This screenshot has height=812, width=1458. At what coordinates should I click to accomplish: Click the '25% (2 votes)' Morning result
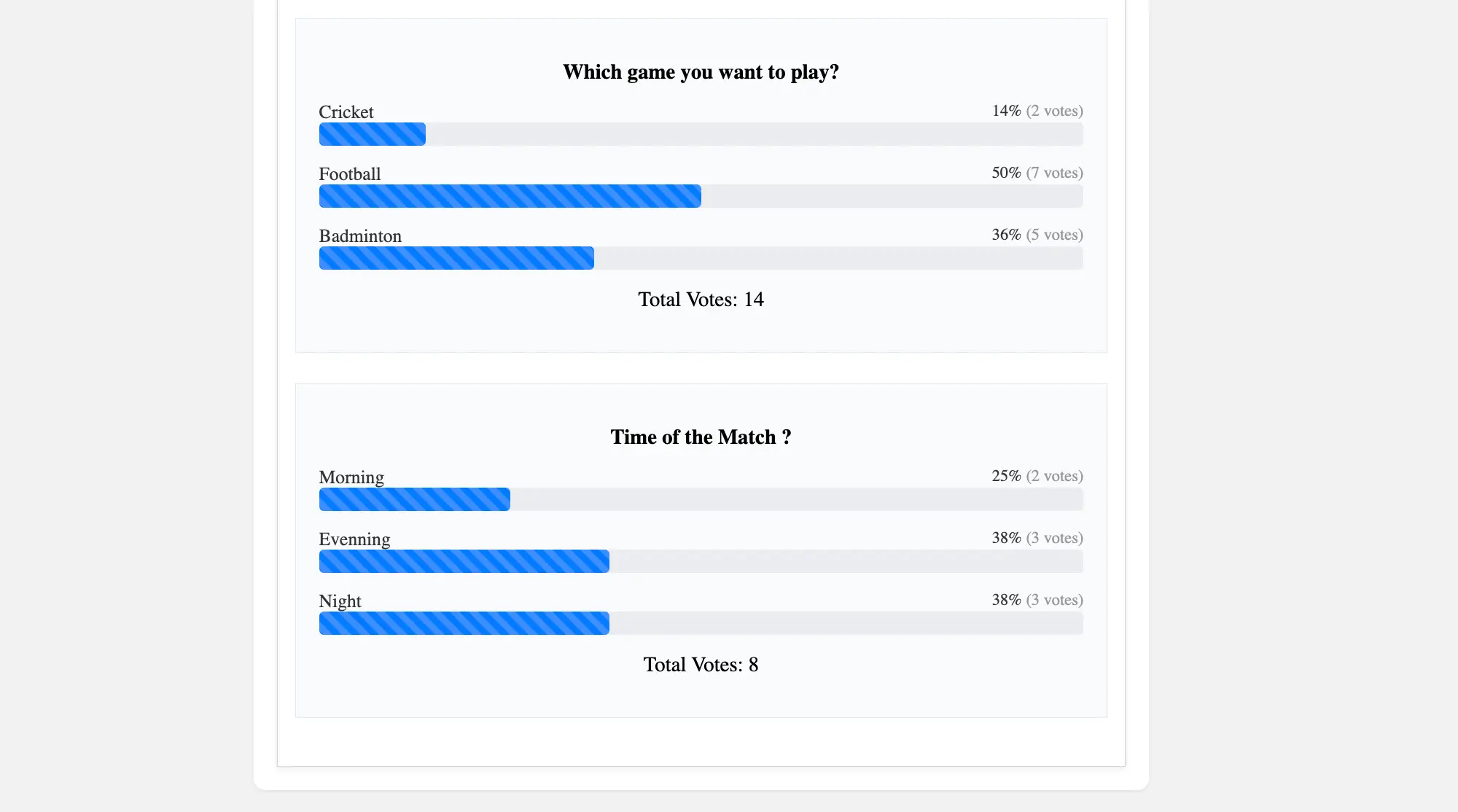click(1037, 476)
